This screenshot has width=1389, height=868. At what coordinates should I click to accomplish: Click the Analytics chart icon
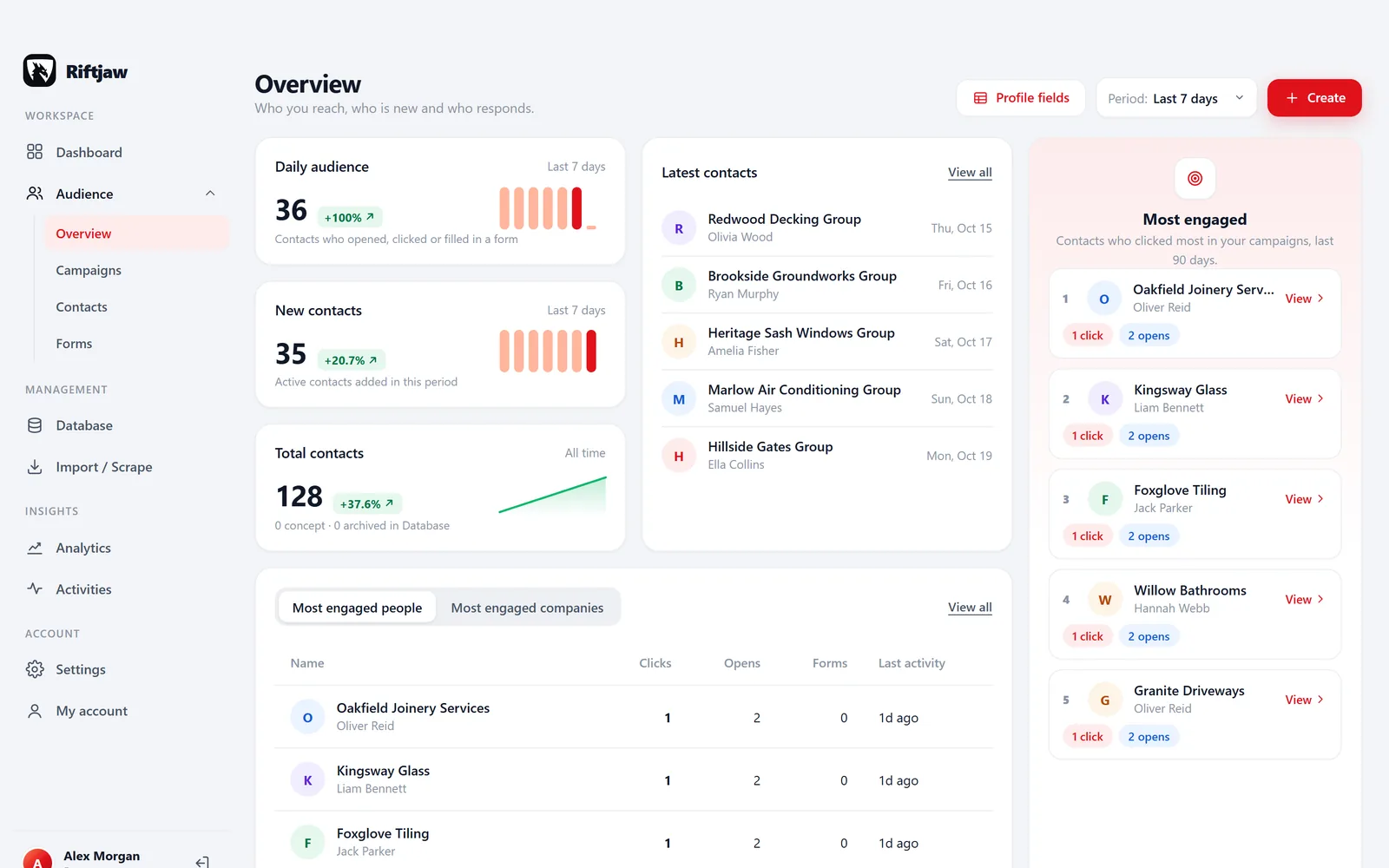coord(35,548)
